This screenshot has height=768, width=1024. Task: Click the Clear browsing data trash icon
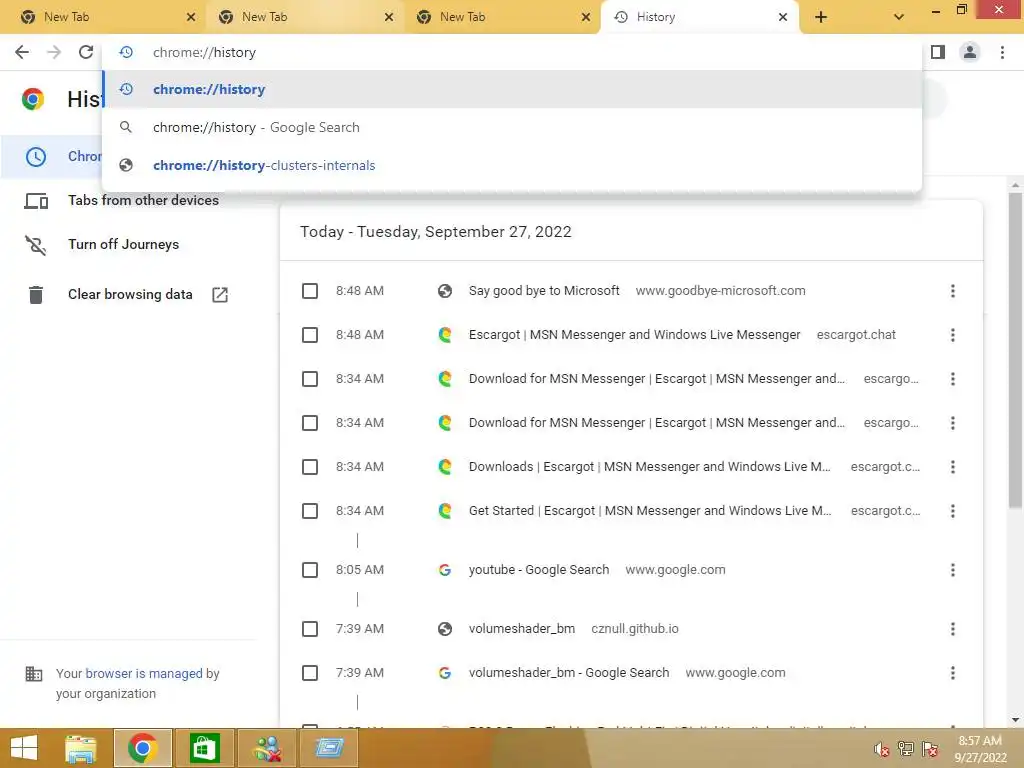coord(36,295)
